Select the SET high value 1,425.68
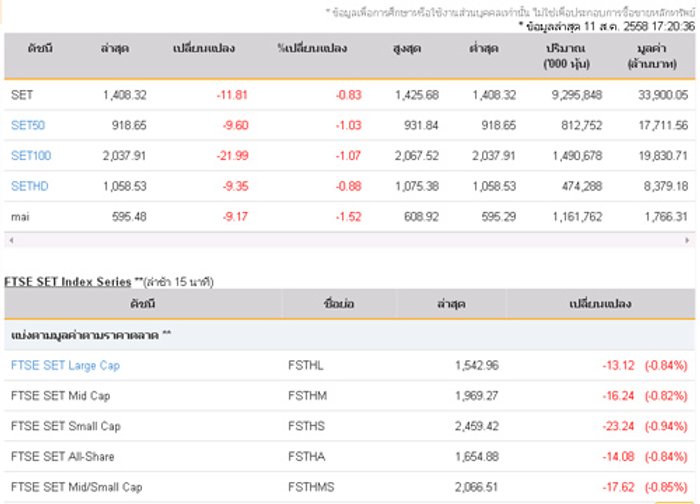The height and width of the screenshot is (504, 700). 417,95
